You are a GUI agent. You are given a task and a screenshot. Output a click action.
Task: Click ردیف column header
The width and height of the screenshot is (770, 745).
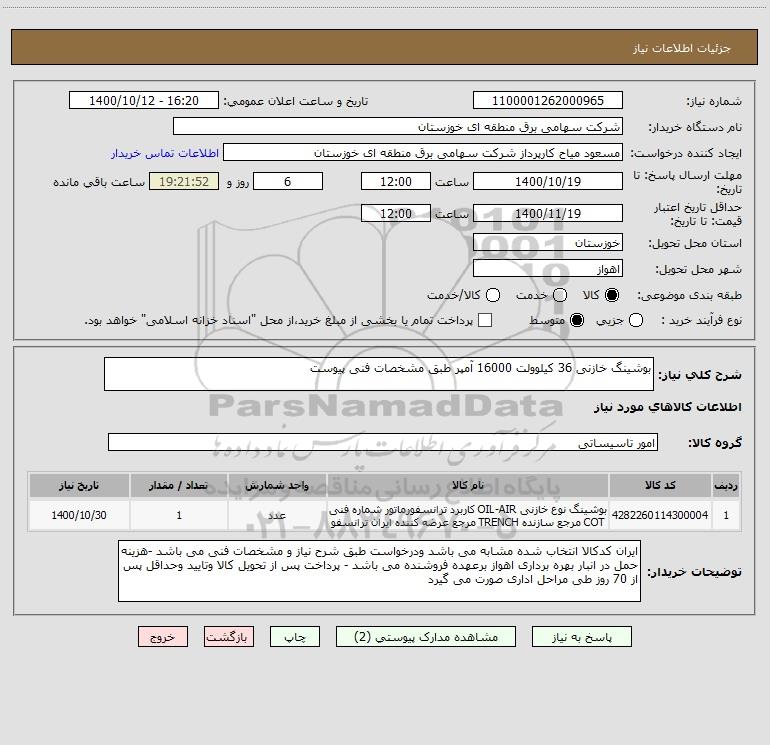click(x=726, y=485)
